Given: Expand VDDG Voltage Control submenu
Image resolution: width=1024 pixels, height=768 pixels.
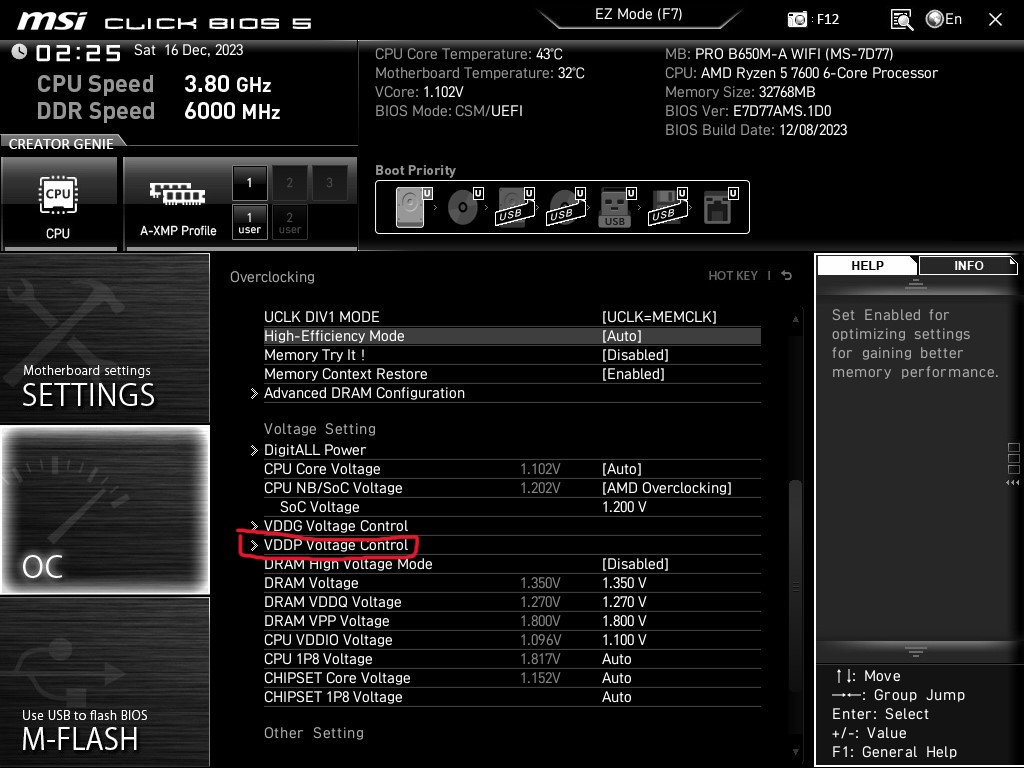Looking at the screenshot, I should click(336, 526).
